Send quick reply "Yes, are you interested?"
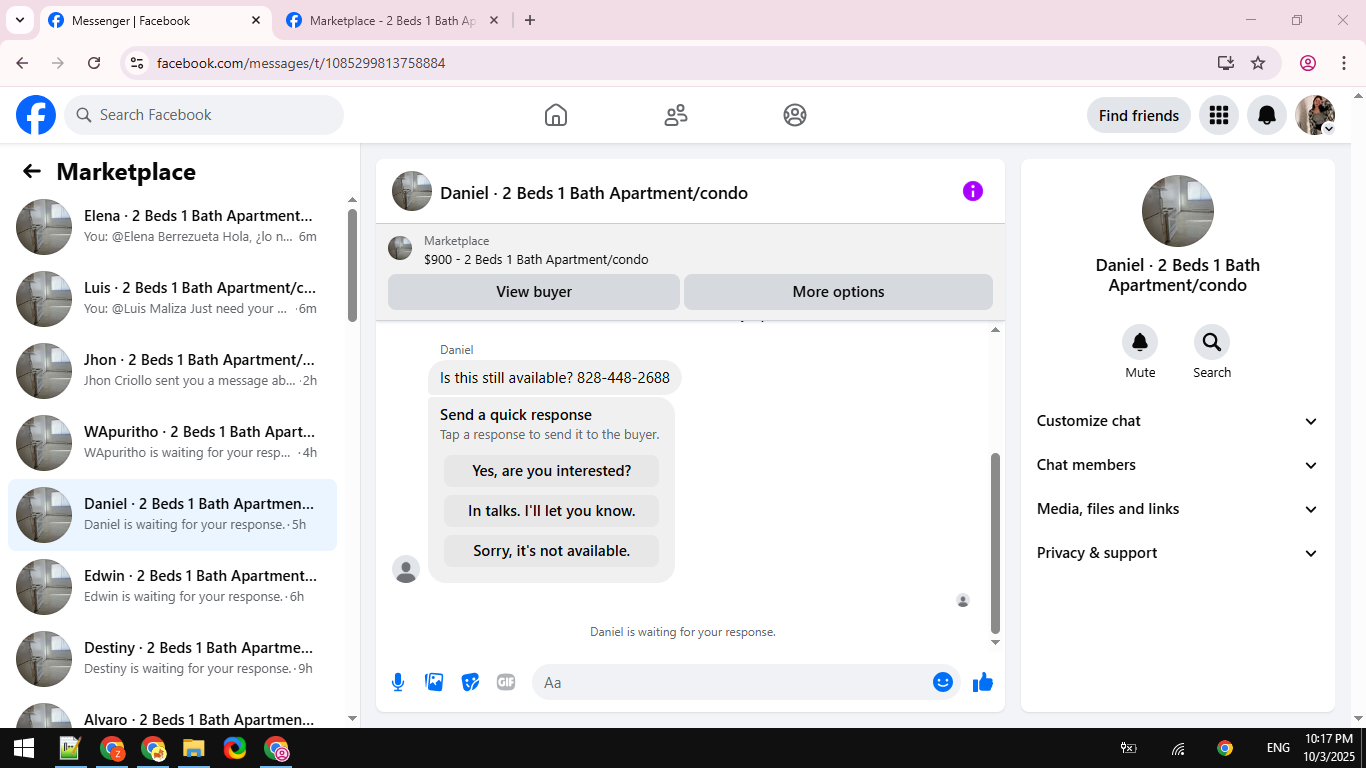This screenshot has height=768, width=1366. pos(552,471)
